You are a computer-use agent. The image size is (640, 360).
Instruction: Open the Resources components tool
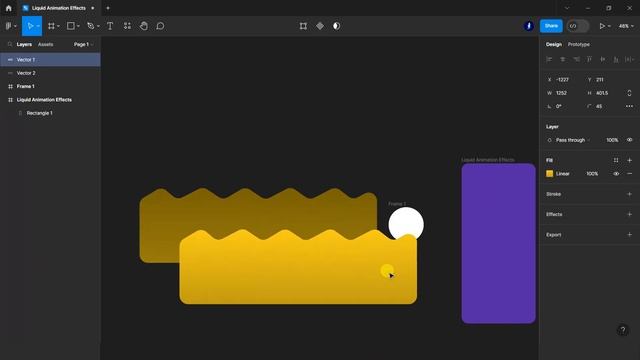[127, 26]
